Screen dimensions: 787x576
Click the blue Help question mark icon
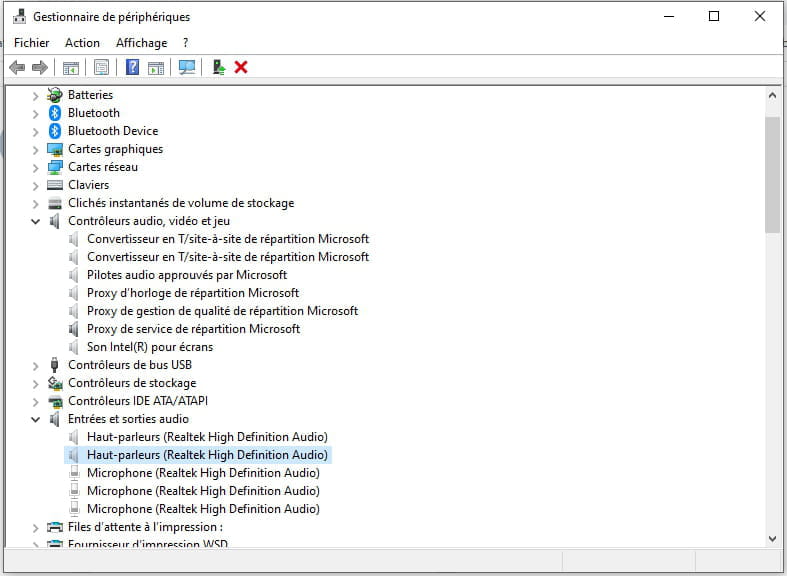coord(132,67)
